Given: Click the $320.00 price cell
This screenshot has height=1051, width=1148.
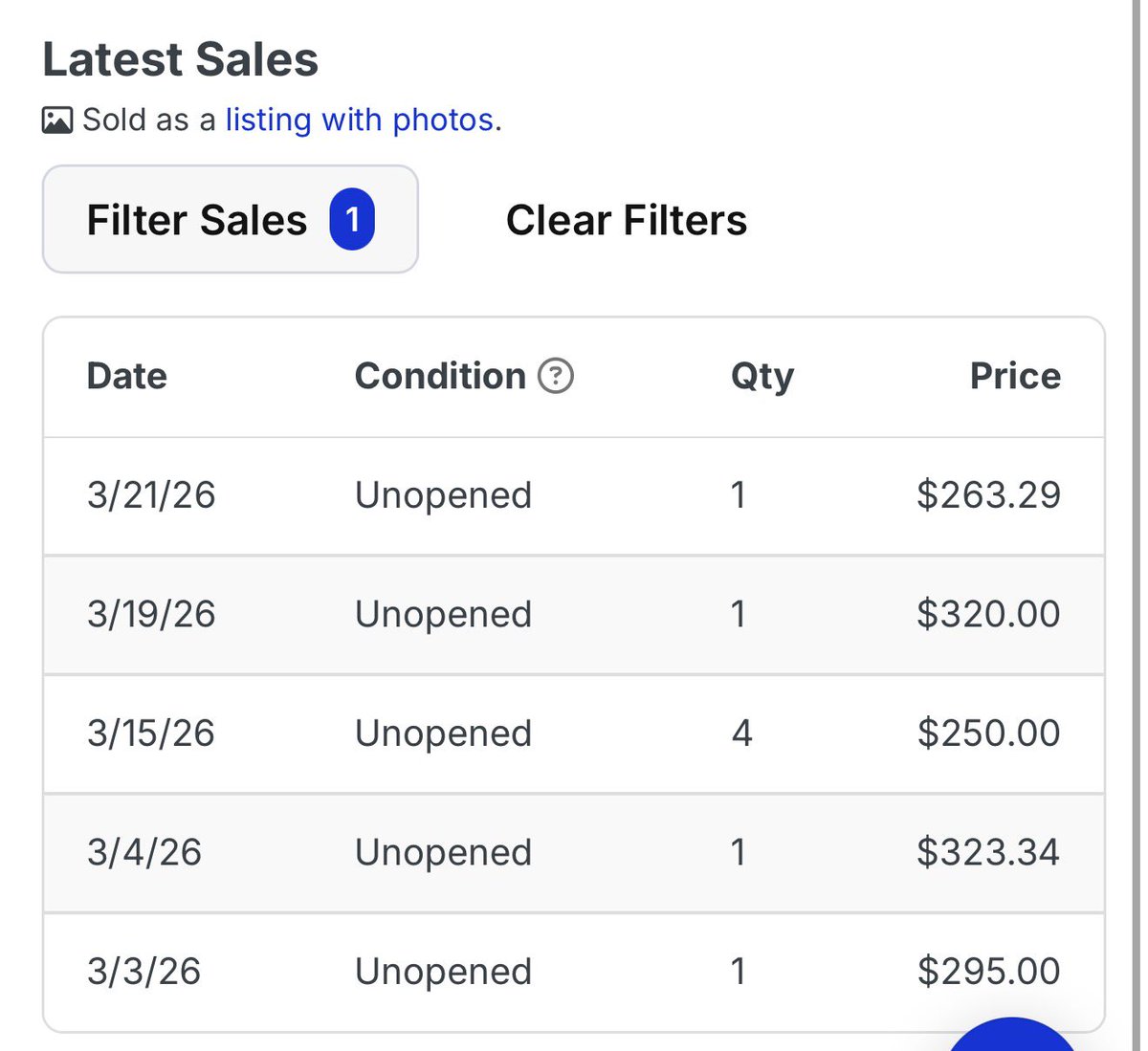Looking at the screenshot, I should point(988,614).
